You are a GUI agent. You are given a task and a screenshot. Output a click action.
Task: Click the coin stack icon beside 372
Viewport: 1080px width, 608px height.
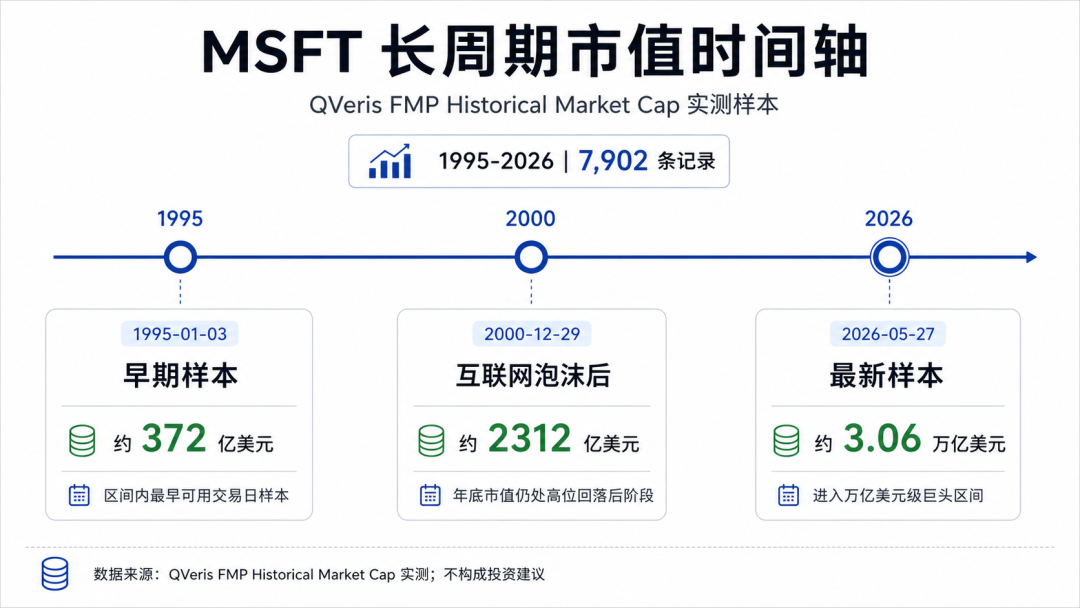point(82,441)
